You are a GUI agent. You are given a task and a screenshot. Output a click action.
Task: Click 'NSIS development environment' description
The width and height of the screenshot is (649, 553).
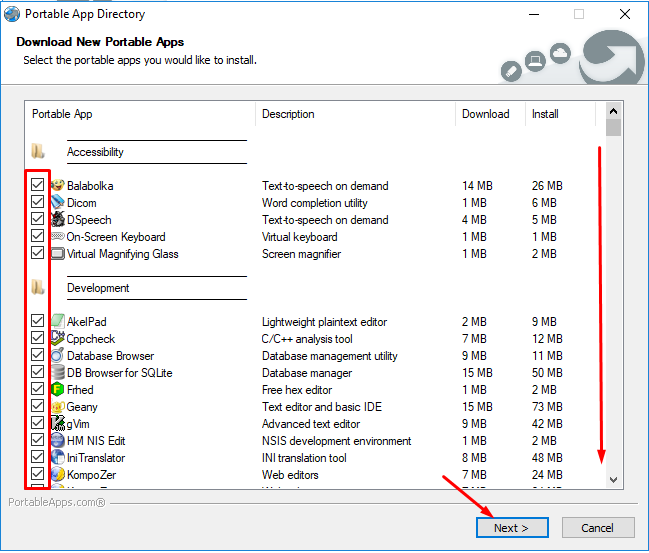point(337,441)
